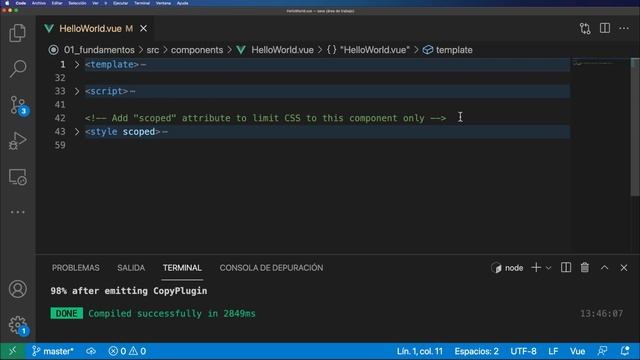
Task: Open remote window button in status bar
Action: pos(13,351)
